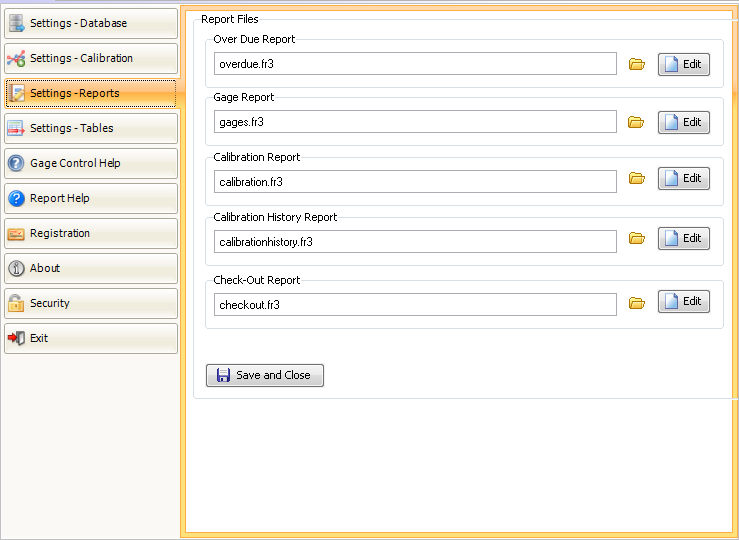The width and height of the screenshot is (739, 540).
Task: Edit the Gage Report template
Action: (x=683, y=123)
